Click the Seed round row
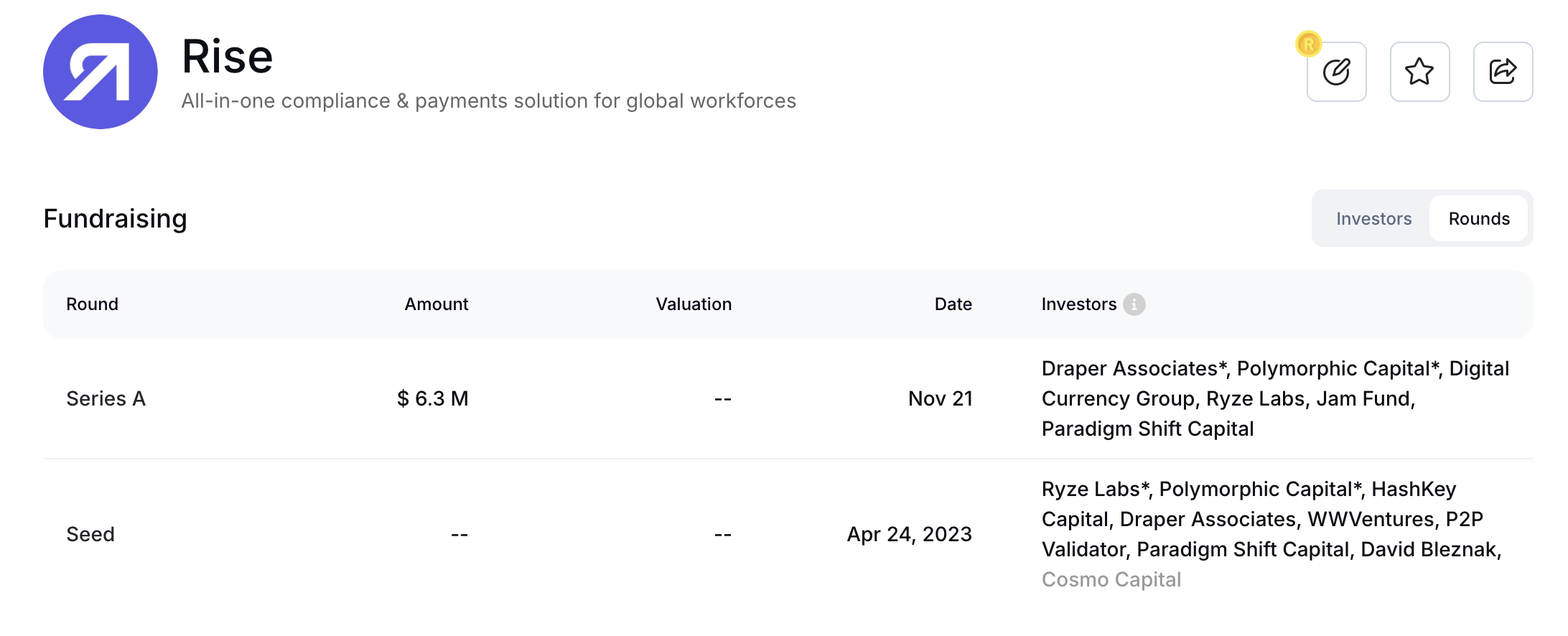 (90, 534)
